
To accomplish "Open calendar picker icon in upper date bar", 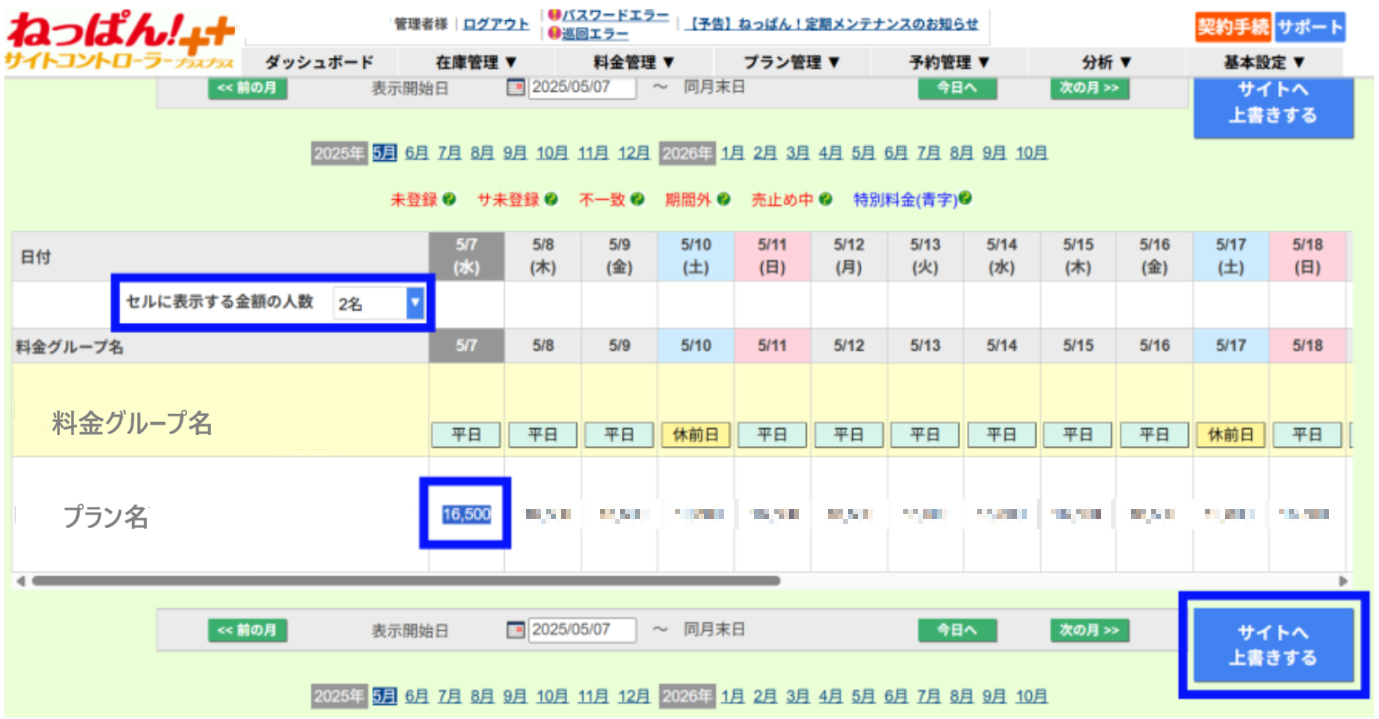I will click(x=516, y=88).
